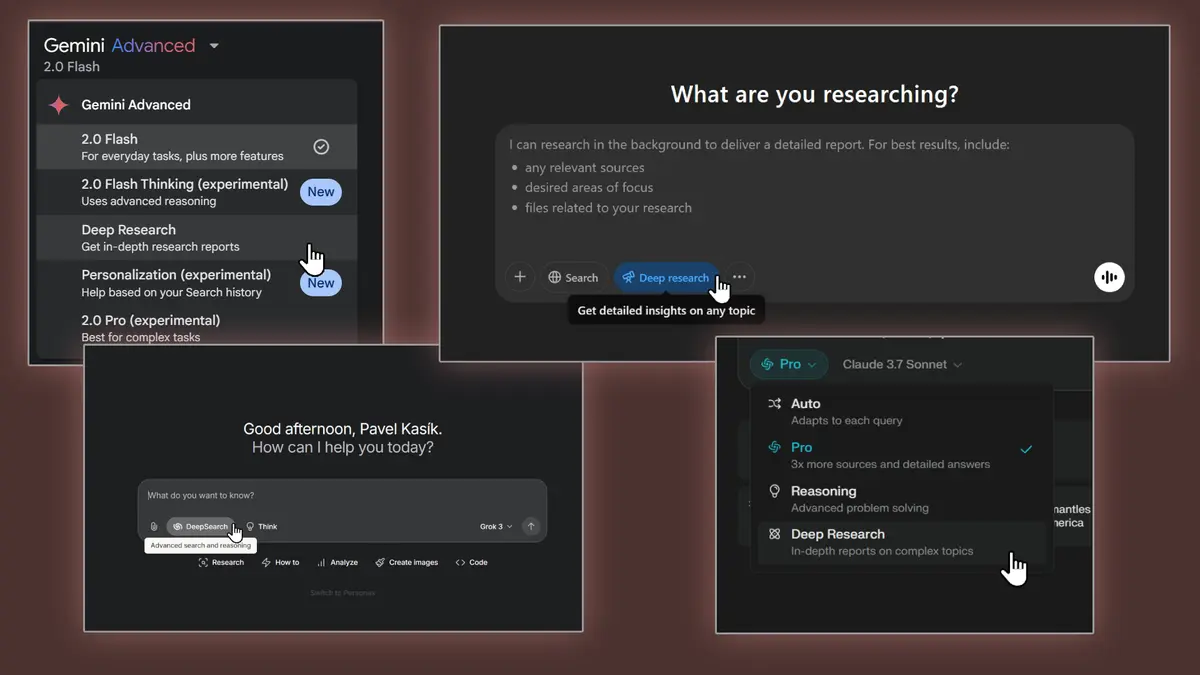
Task: Toggle the Think lightbulb button in Grok
Action: click(x=262, y=527)
